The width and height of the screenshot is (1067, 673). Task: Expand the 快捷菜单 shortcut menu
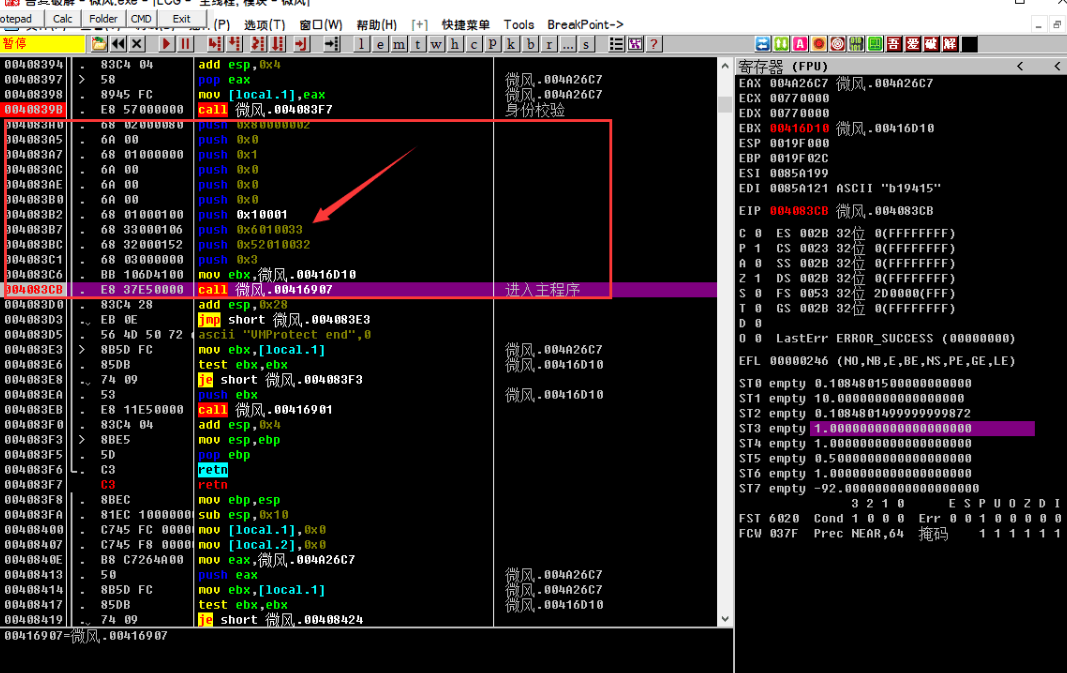[465, 24]
